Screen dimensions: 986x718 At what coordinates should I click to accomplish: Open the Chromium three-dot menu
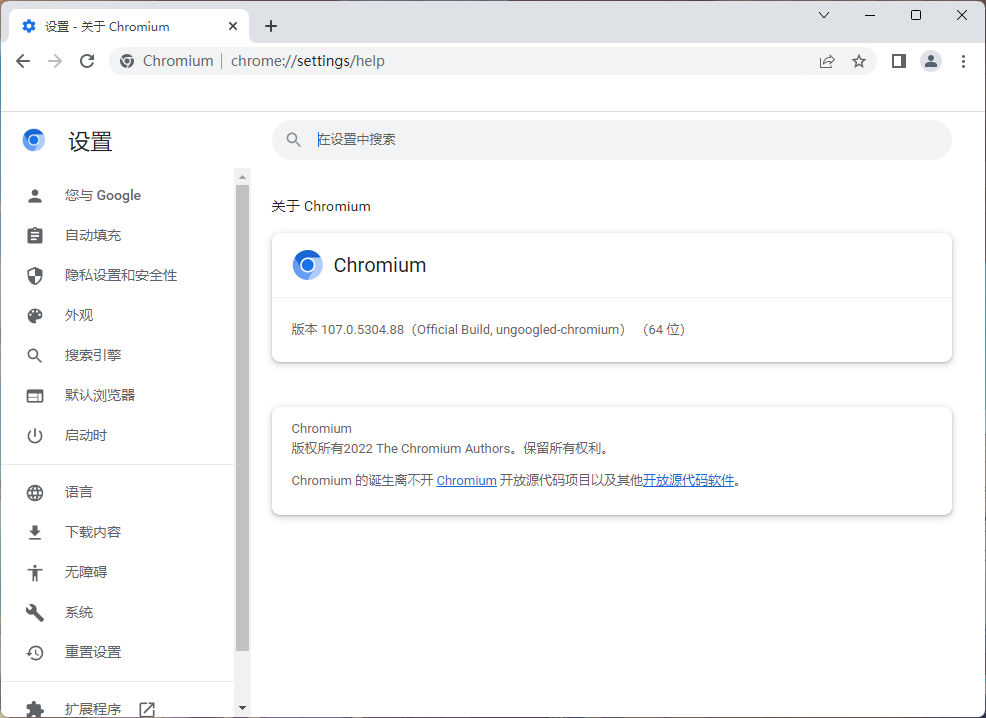(x=963, y=61)
